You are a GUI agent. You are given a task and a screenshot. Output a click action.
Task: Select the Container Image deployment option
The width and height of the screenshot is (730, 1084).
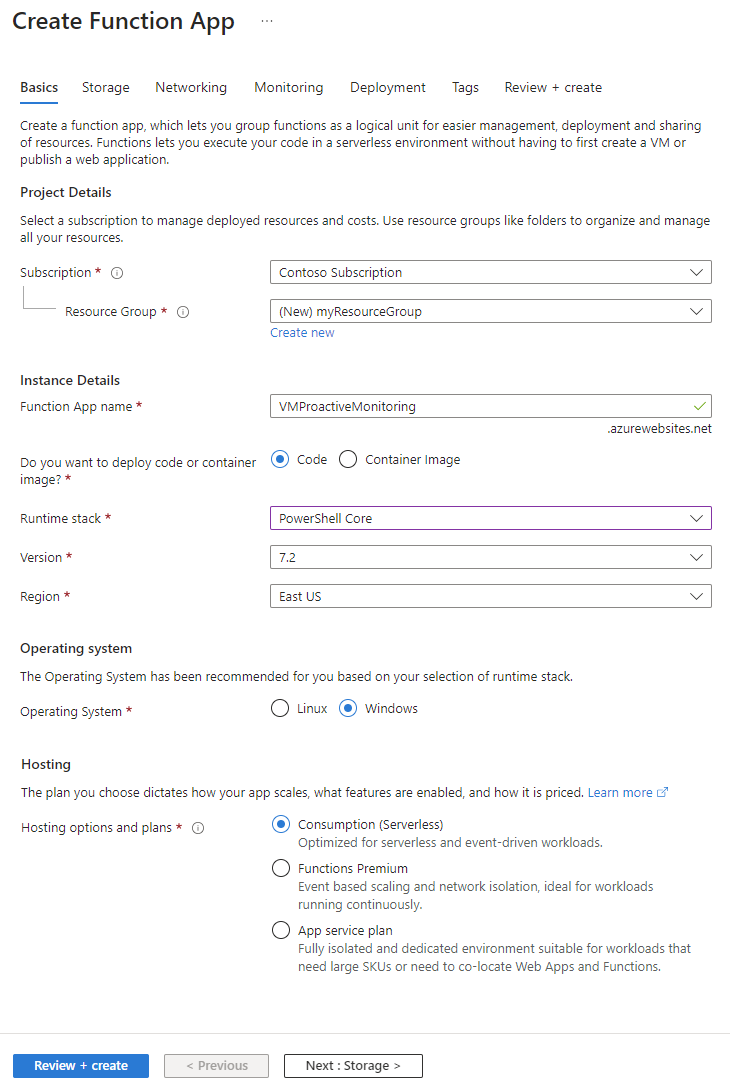pyautogui.click(x=348, y=459)
